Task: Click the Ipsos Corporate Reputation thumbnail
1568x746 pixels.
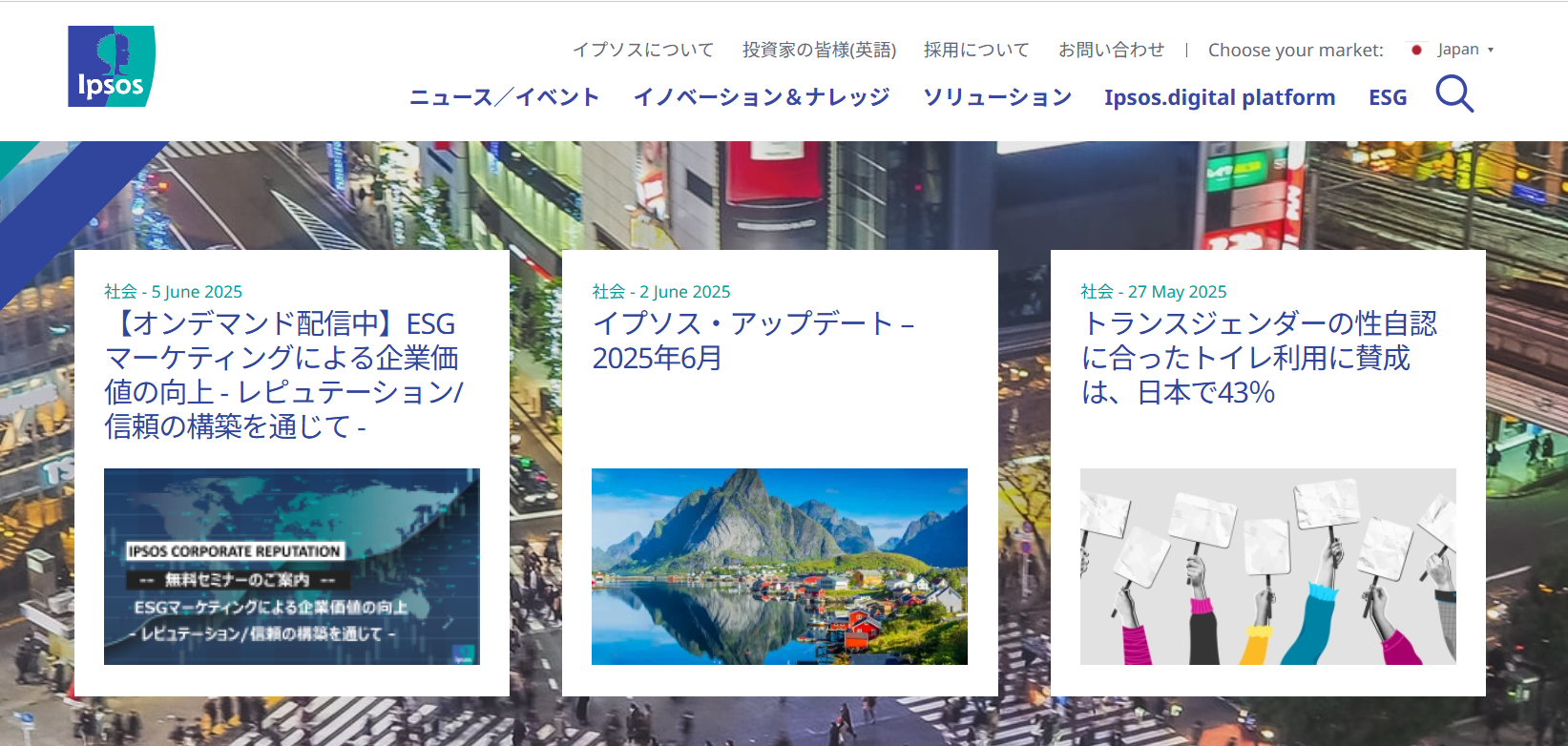Action: click(292, 567)
